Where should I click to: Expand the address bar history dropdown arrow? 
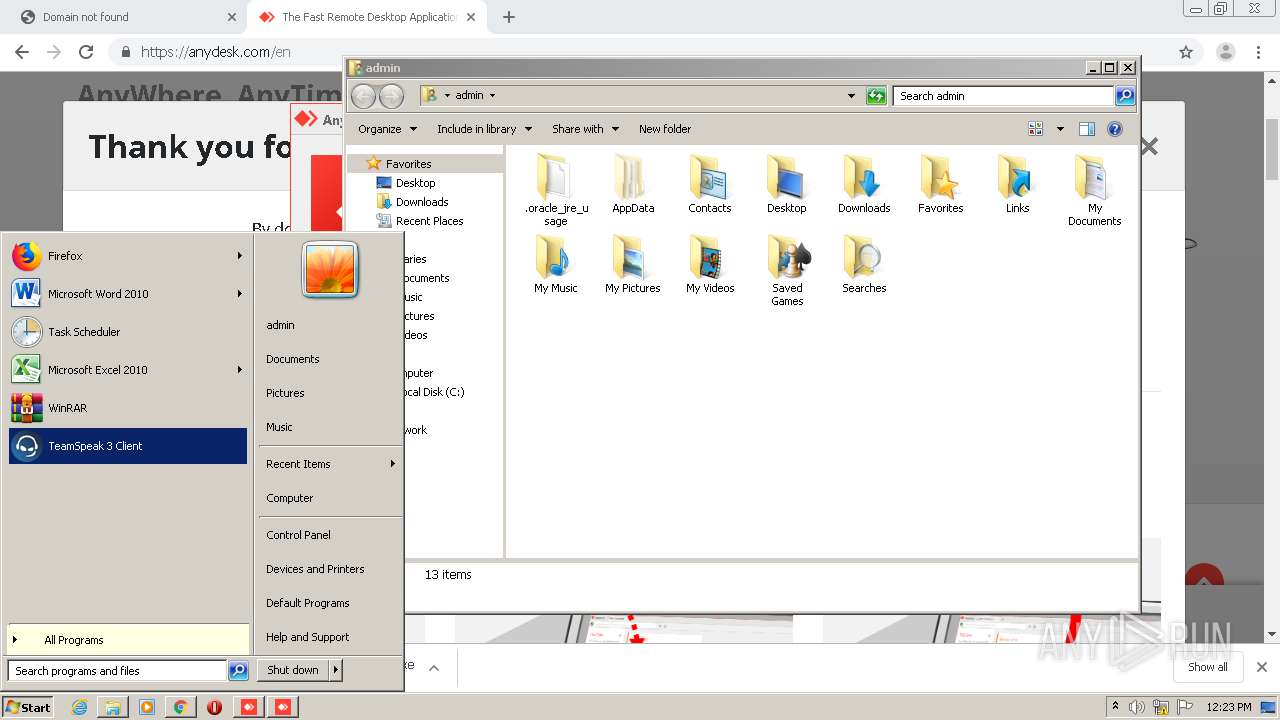(851, 96)
